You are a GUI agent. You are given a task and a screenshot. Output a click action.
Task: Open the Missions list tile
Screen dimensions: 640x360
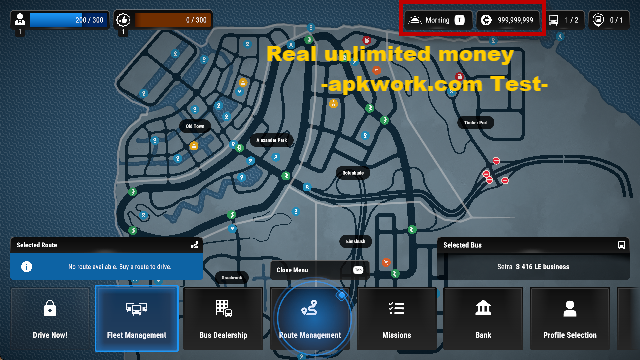397,318
